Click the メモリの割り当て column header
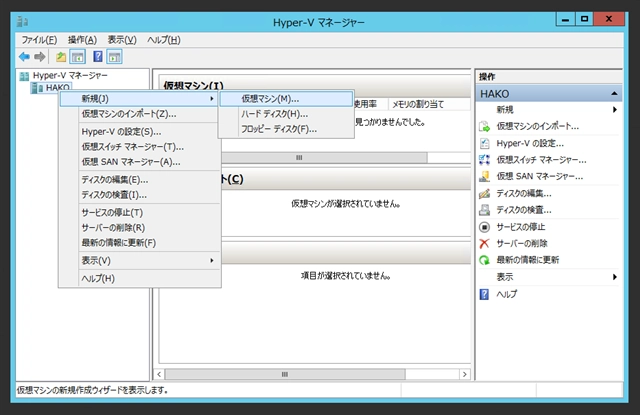Viewport: 640px width, 415px height. click(x=418, y=104)
